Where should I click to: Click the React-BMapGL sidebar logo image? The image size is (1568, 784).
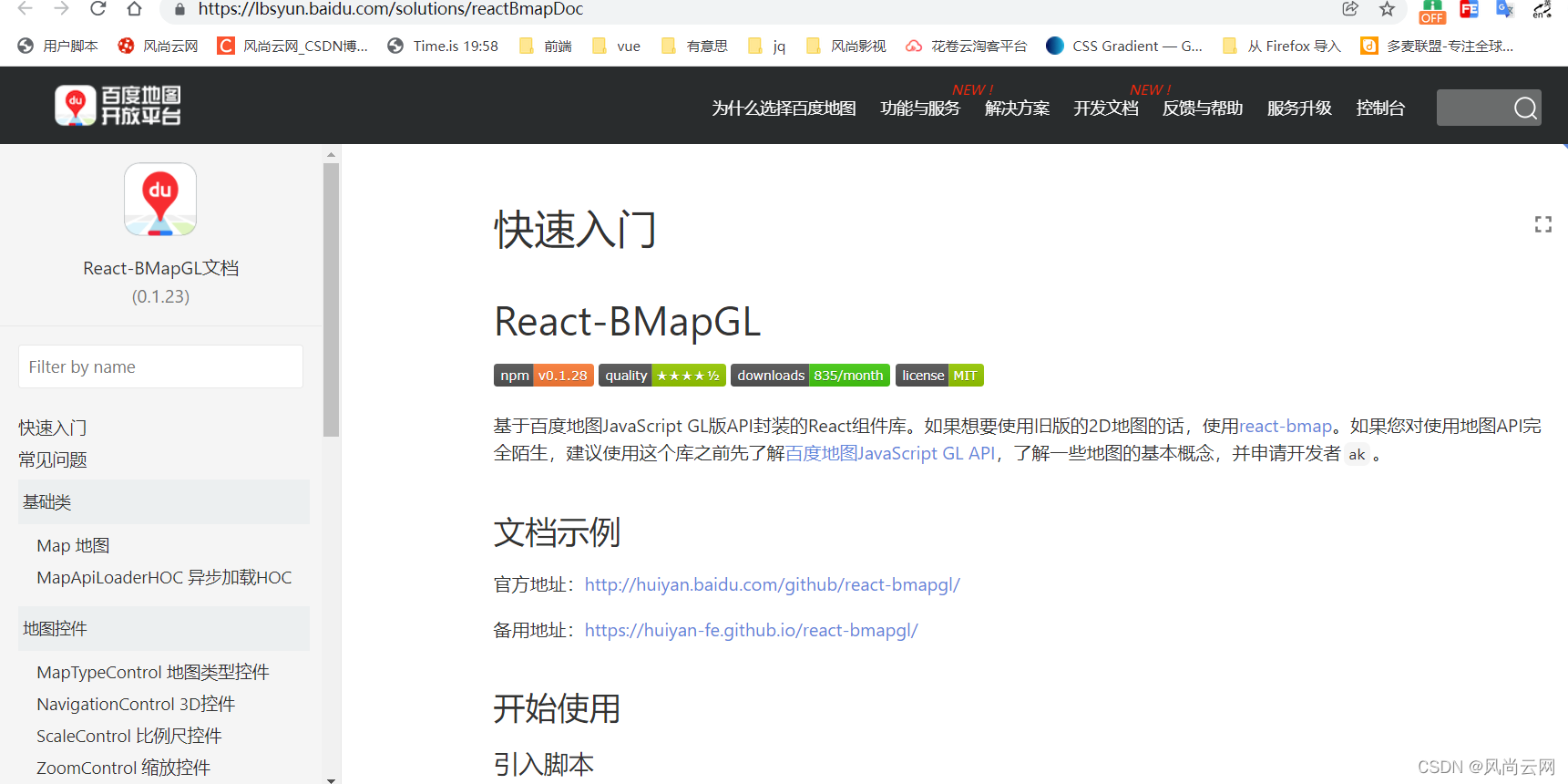[x=160, y=200]
